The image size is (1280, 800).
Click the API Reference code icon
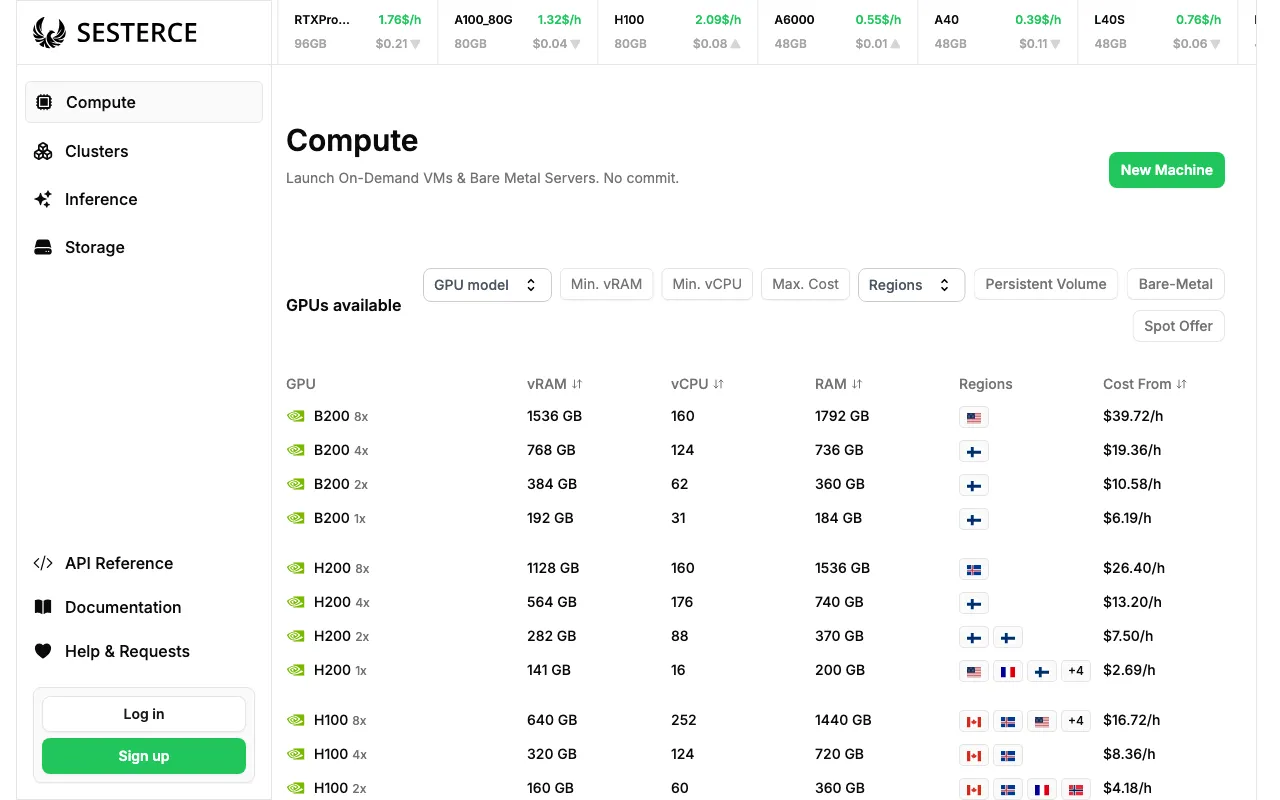click(43, 563)
